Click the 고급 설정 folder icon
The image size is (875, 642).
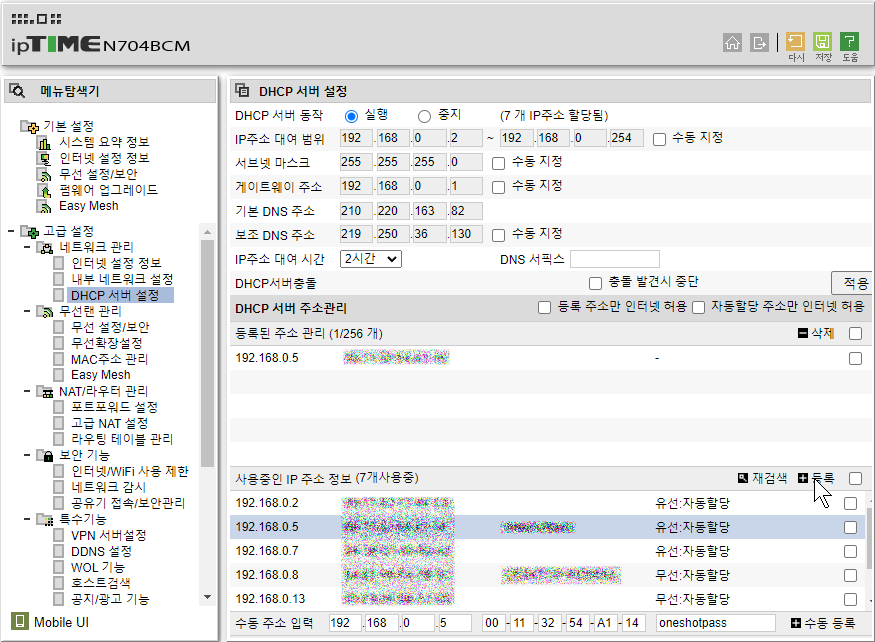point(29,231)
